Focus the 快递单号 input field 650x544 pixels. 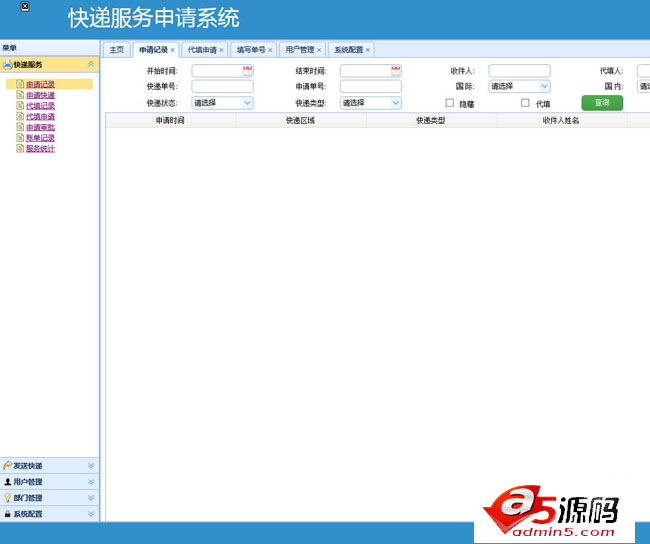(x=223, y=86)
